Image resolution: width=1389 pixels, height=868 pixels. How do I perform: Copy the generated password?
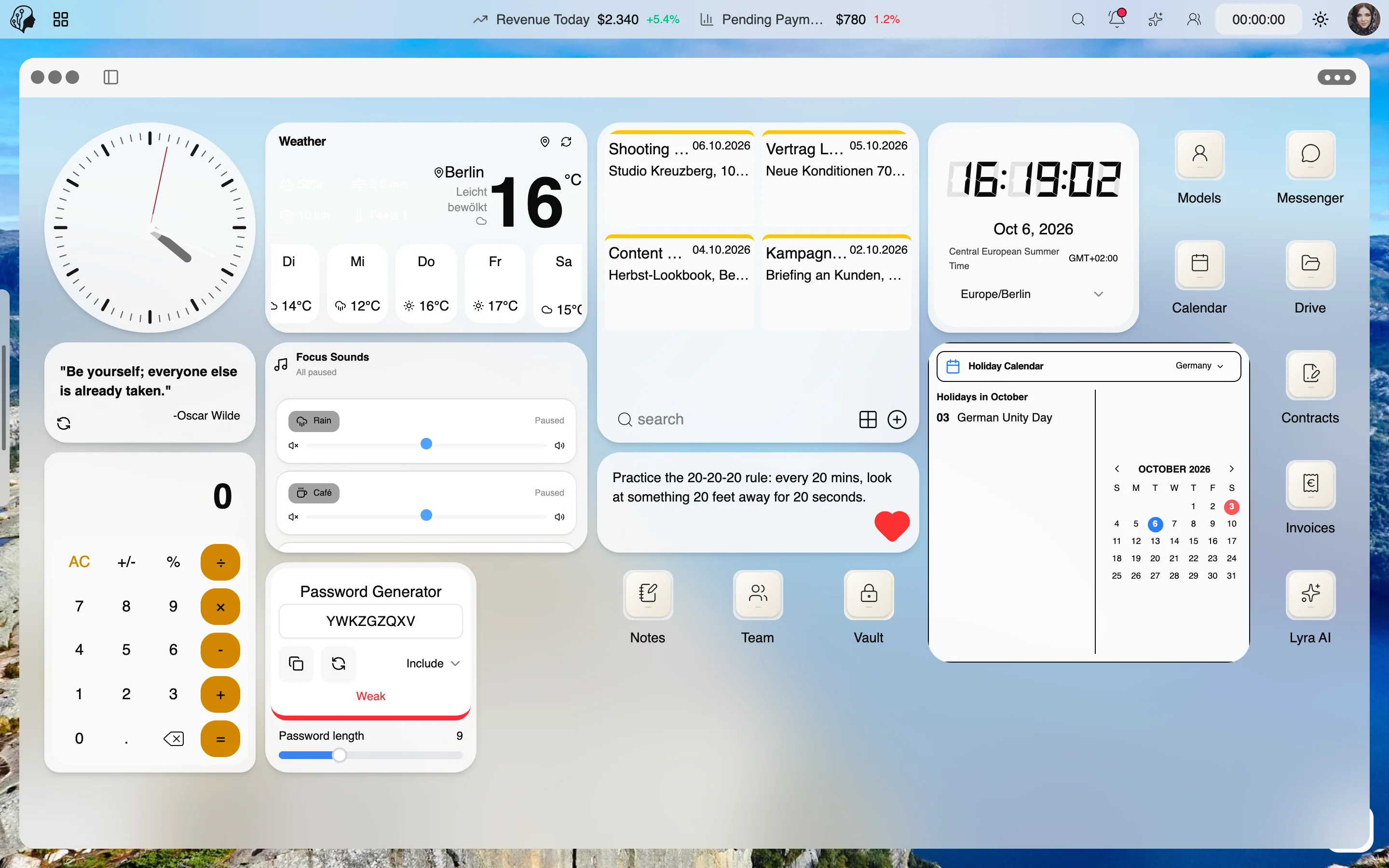(296, 664)
